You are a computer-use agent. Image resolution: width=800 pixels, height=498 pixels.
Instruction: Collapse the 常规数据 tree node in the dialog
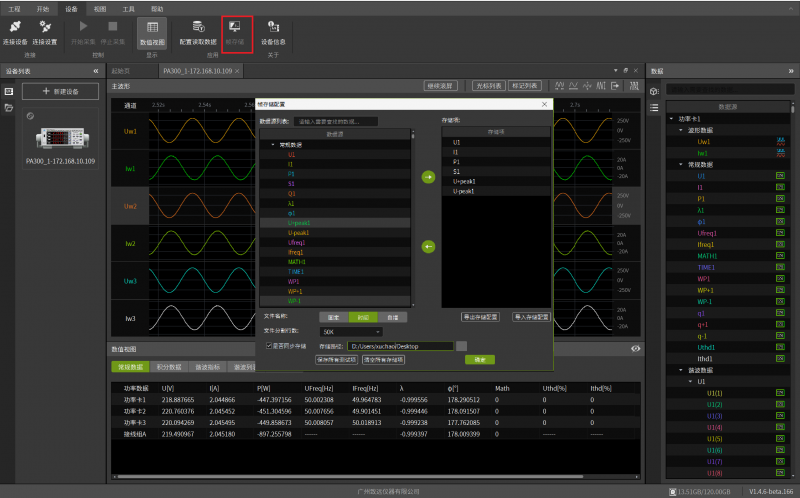(273, 145)
